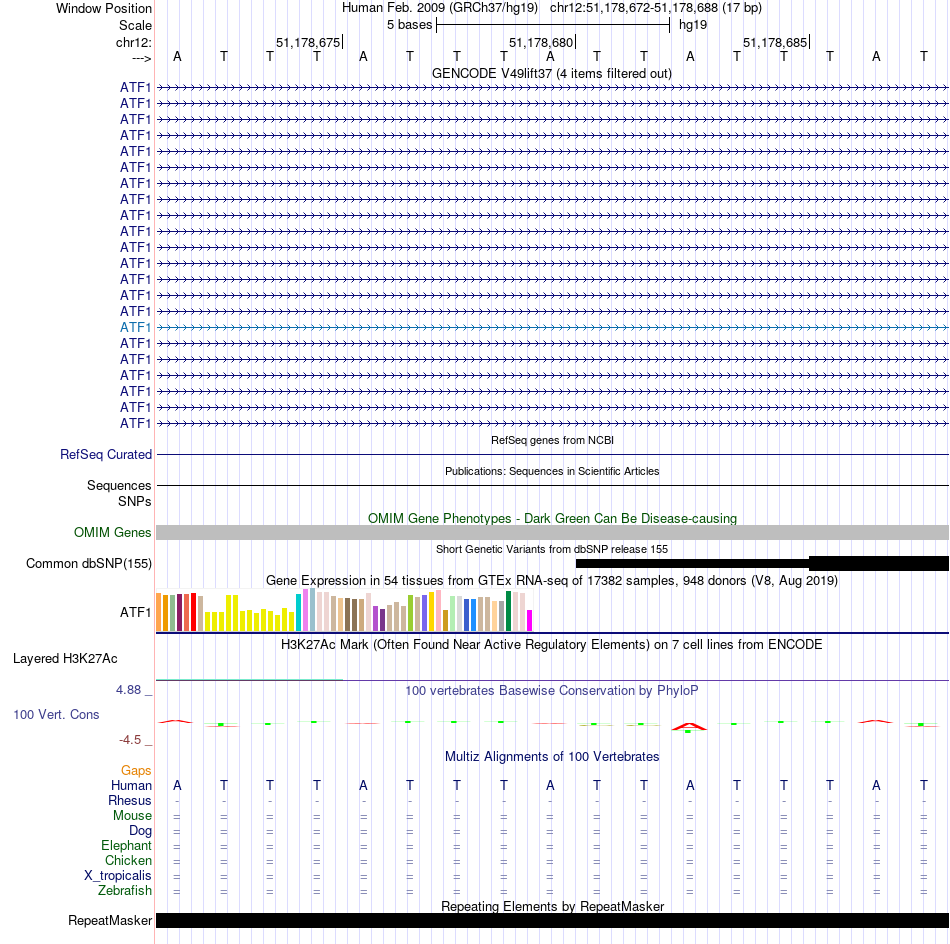The height and width of the screenshot is (944, 950).
Task: Click RefSeq genes from NCBI title
Action: tap(552, 440)
